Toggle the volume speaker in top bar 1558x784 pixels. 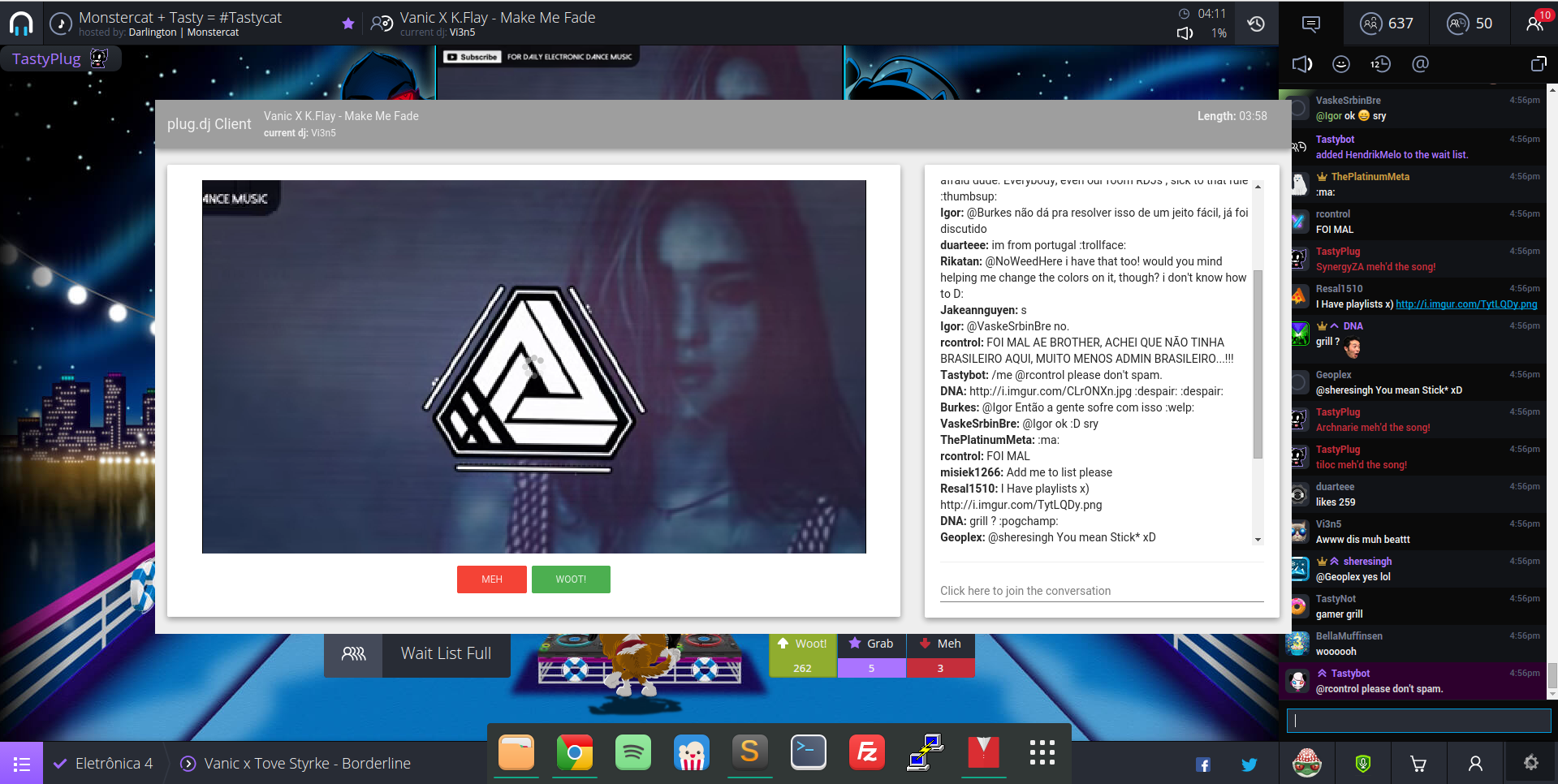coord(1185,33)
